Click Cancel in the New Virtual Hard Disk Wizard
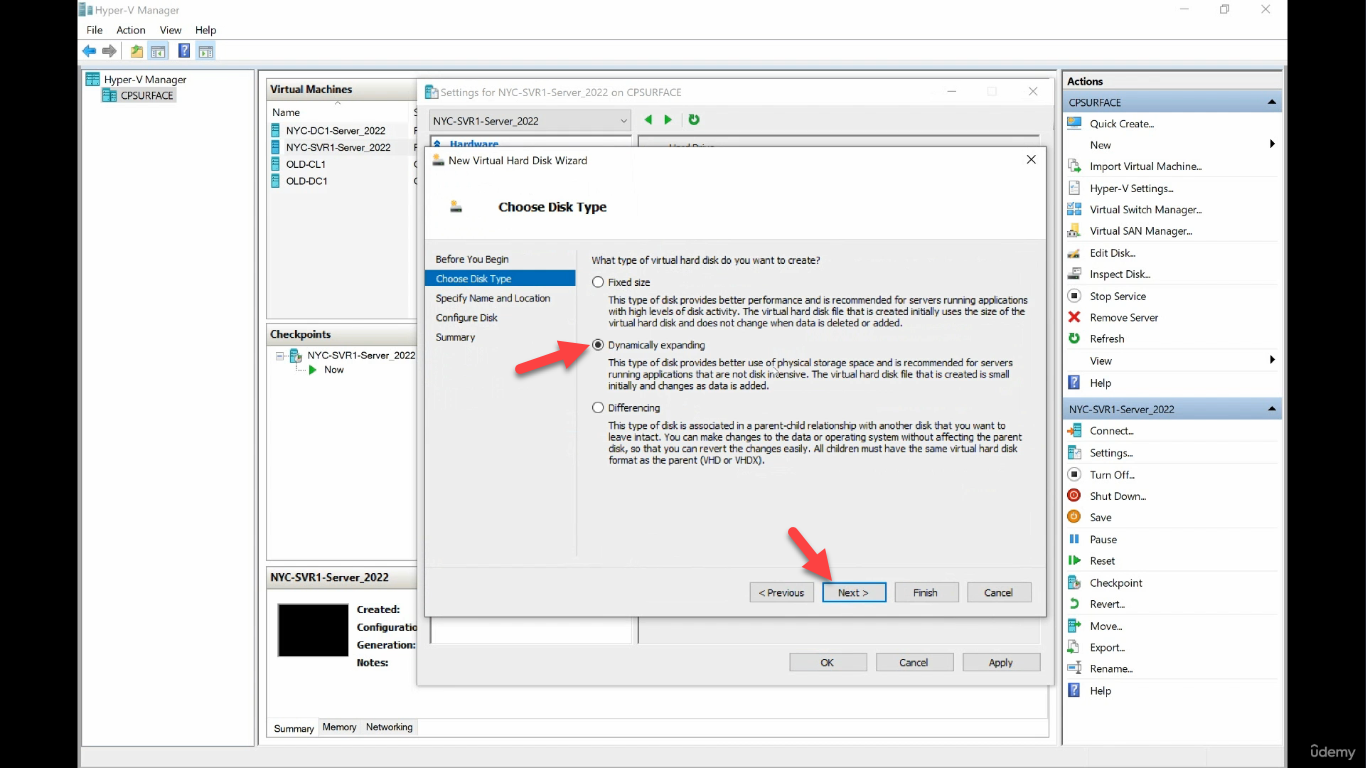Image resolution: width=1366 pixels, height=768 pixels. click(x=999, y=592)
